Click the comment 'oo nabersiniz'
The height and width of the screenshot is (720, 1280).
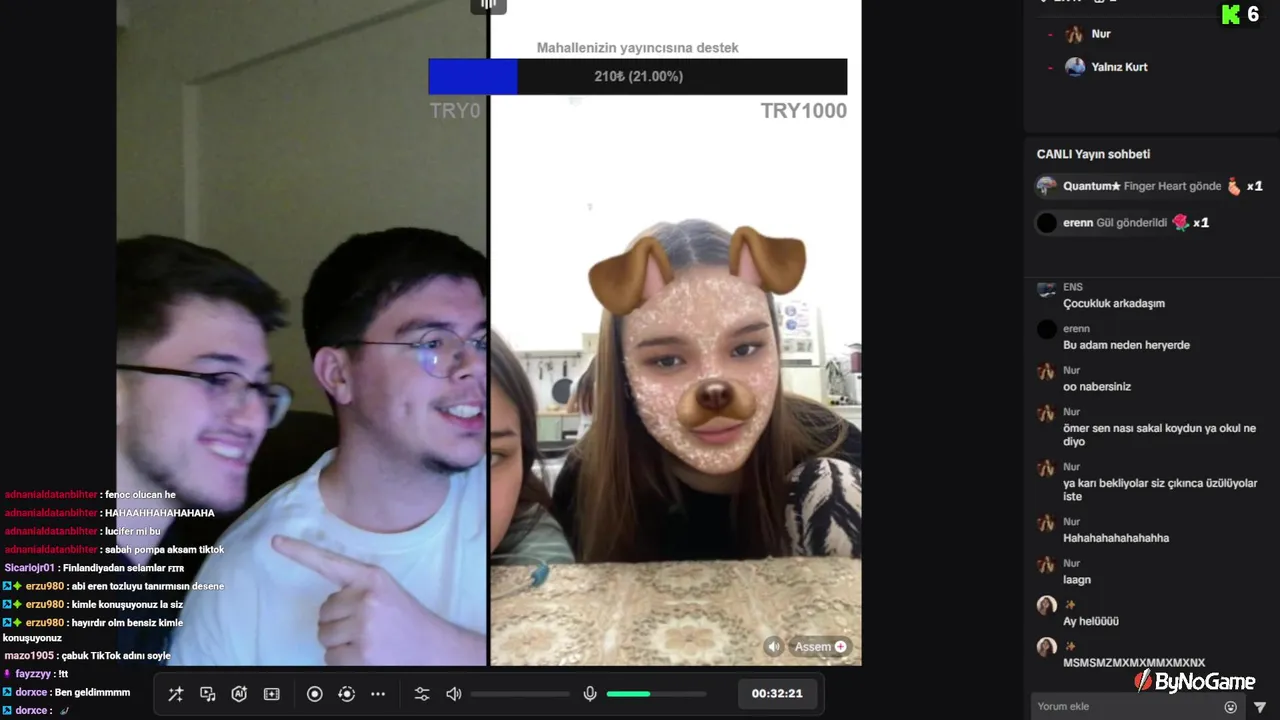(x=1097, y=387)
